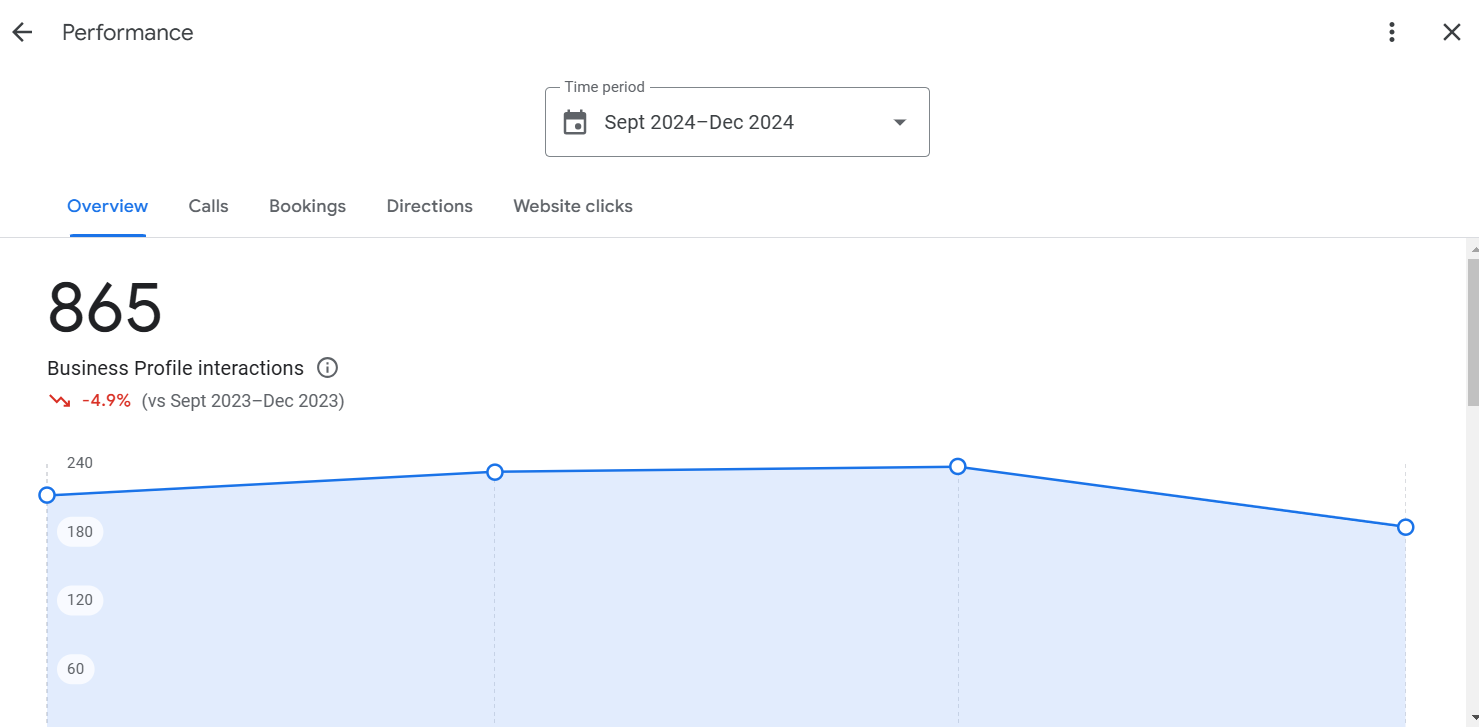Switch to the Website clicks tab
The image size is (1479, 727).
click(572, 206)
